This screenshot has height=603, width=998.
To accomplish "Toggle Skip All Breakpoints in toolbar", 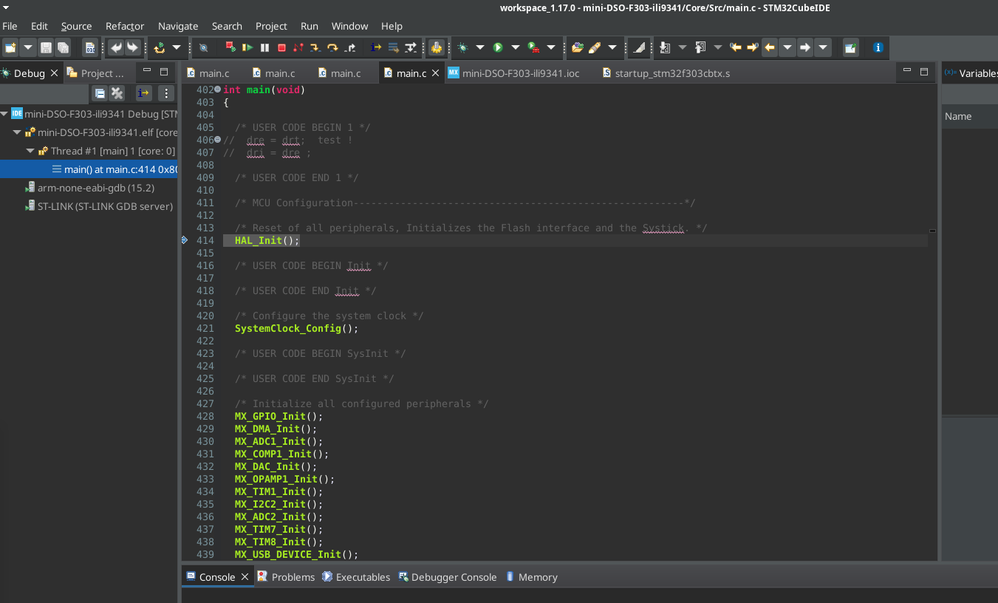I will [203, 48].
